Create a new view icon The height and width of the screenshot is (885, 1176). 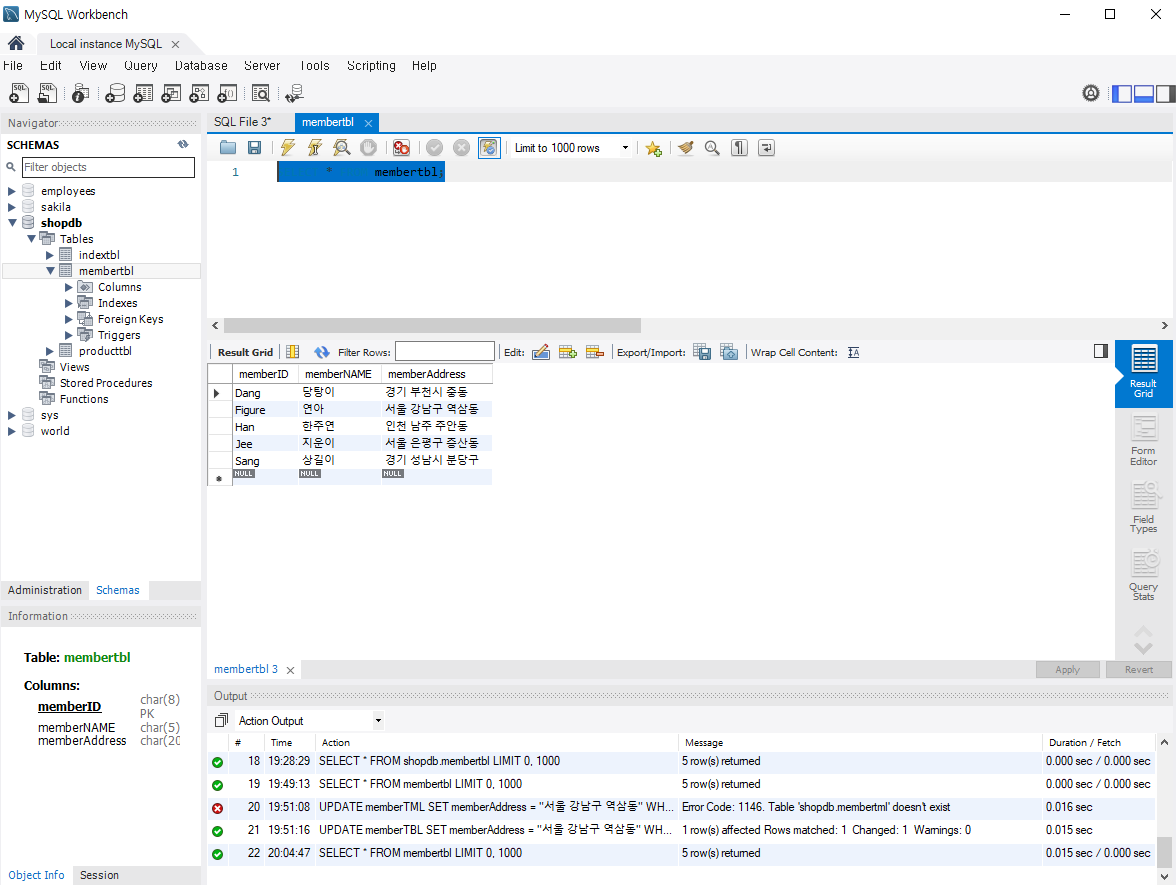point(171,93)
